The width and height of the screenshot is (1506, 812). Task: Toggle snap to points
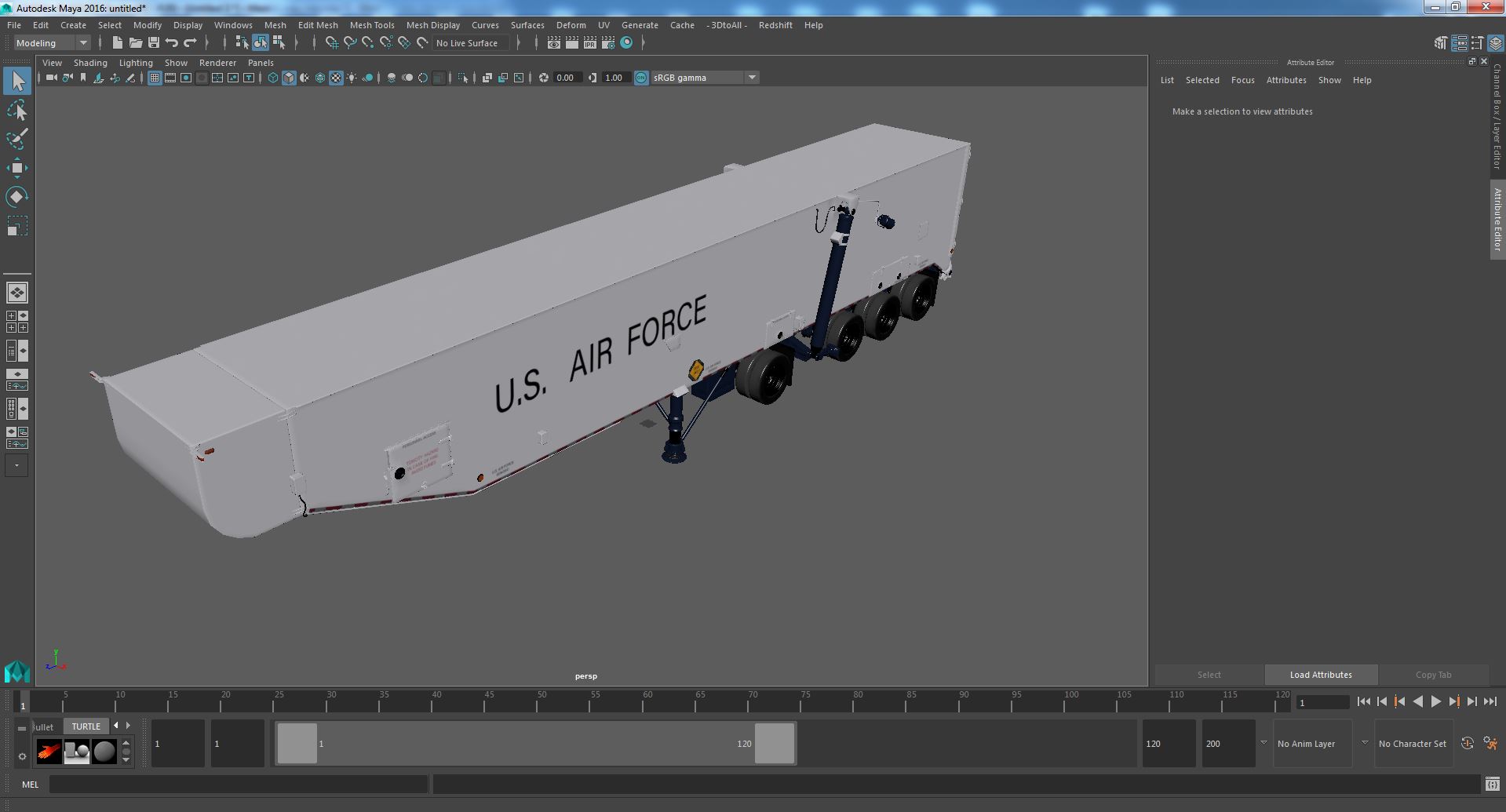pos(367,43)
